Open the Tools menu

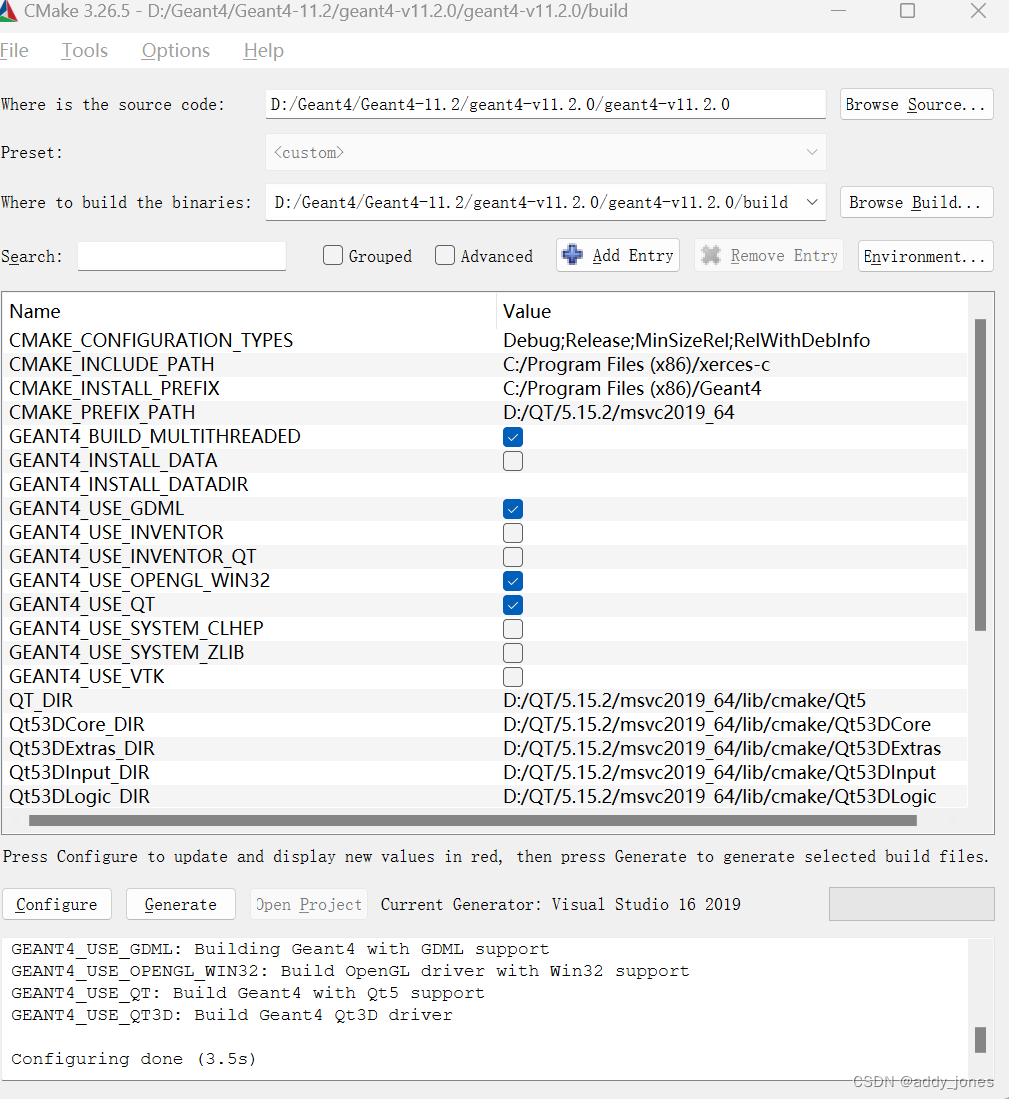click(85, 50)
